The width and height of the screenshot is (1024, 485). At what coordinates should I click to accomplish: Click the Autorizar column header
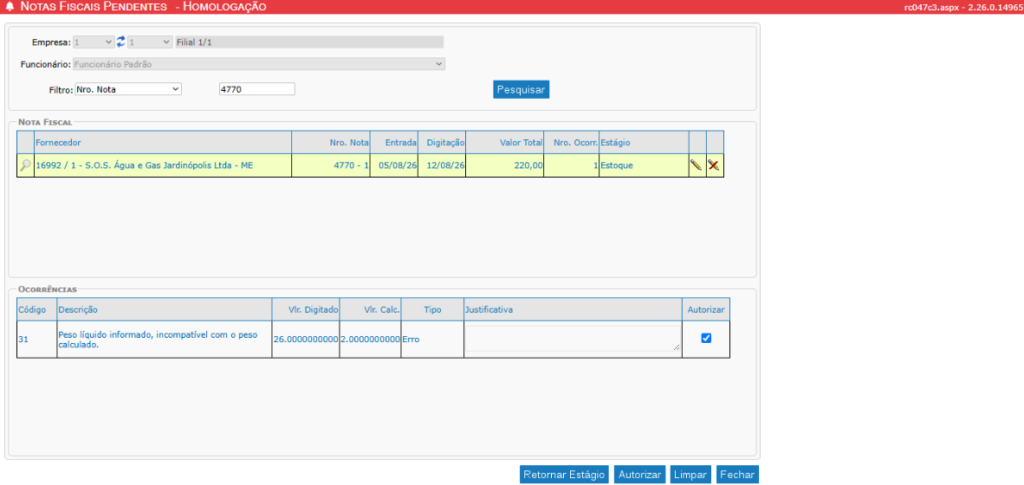(706, 309)
